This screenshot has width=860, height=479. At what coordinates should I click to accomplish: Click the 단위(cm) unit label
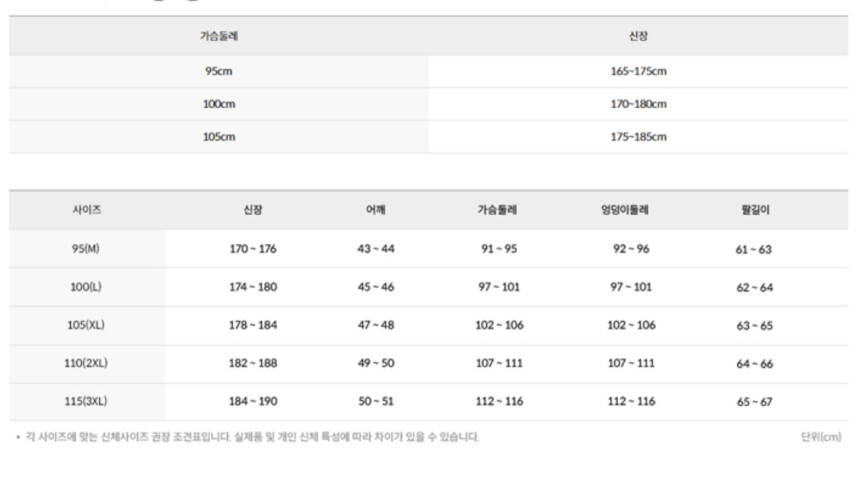[821, 437]
